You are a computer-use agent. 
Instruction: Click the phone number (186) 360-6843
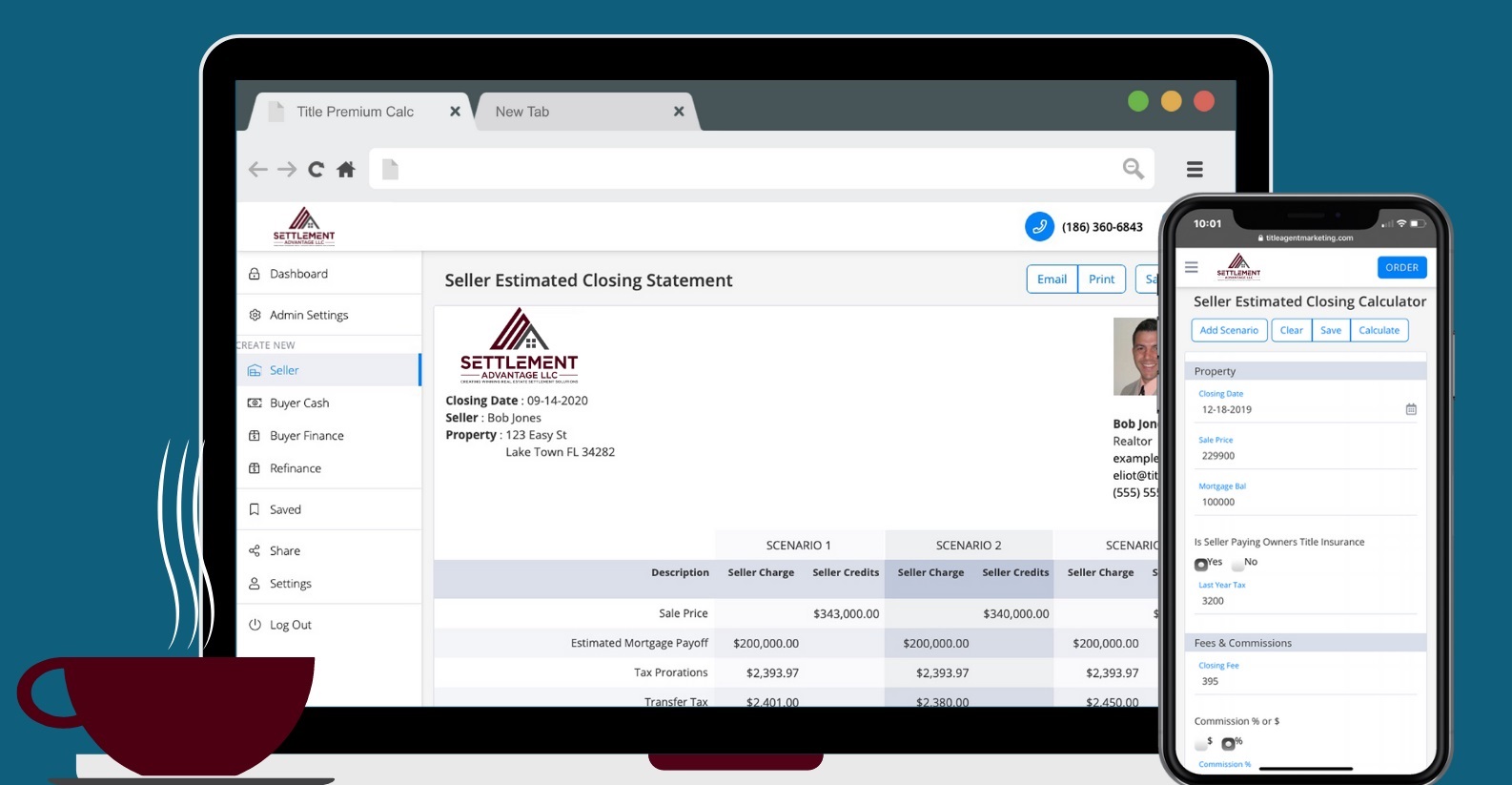tap(1102, 227)
